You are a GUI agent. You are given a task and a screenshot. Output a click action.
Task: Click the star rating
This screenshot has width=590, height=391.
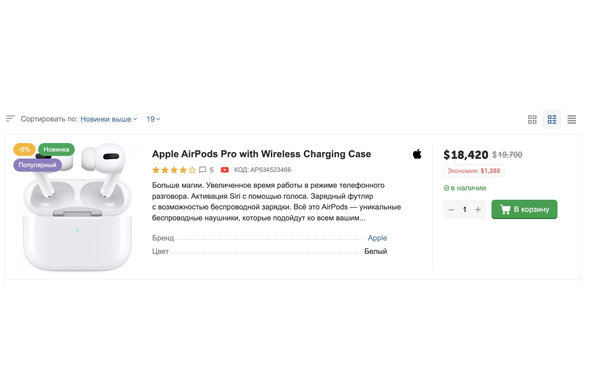click(174, 170)
